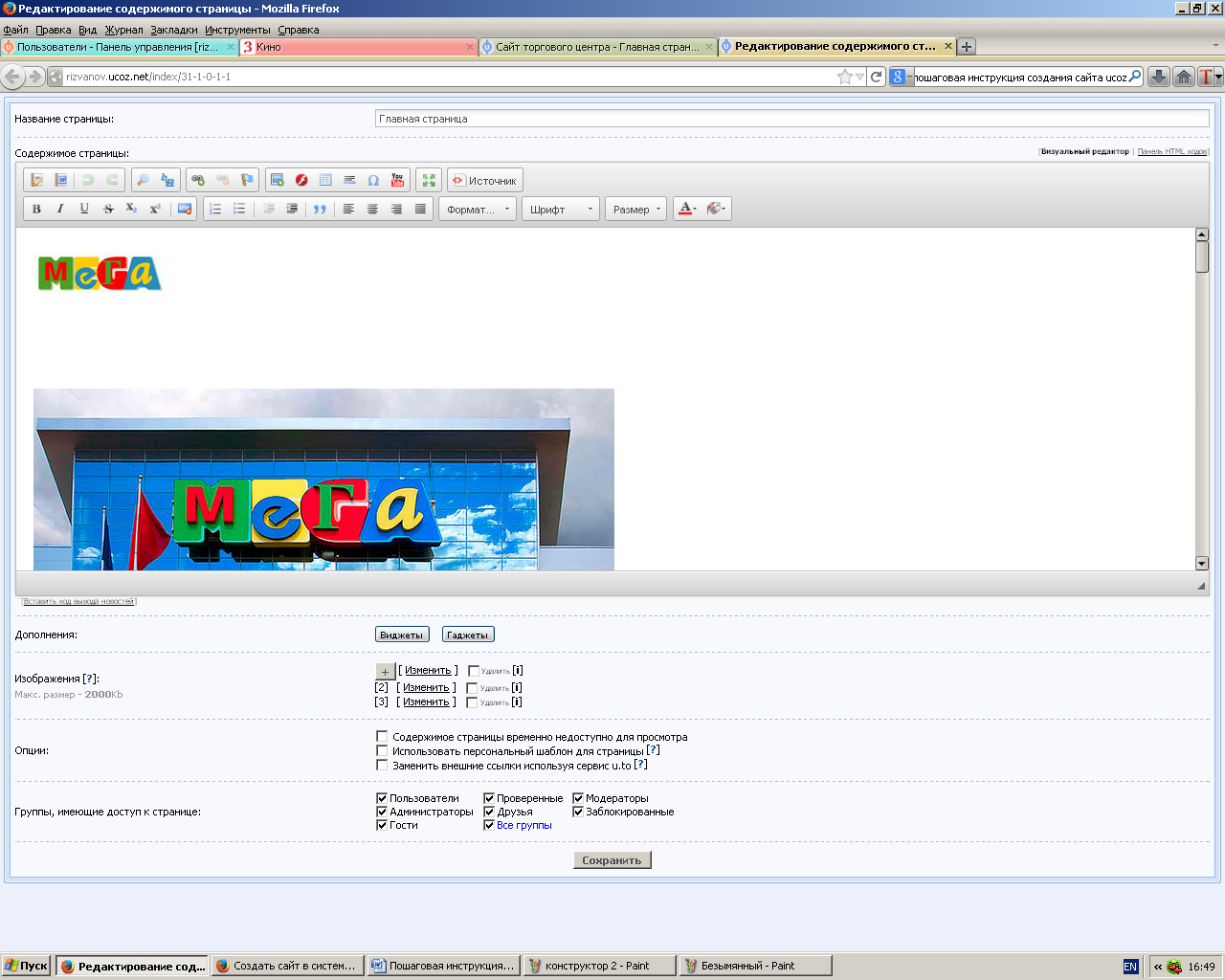Viewport: 1225px width, 980px height.
Task: Click the Сохранить button
Action: click(612, 860)
